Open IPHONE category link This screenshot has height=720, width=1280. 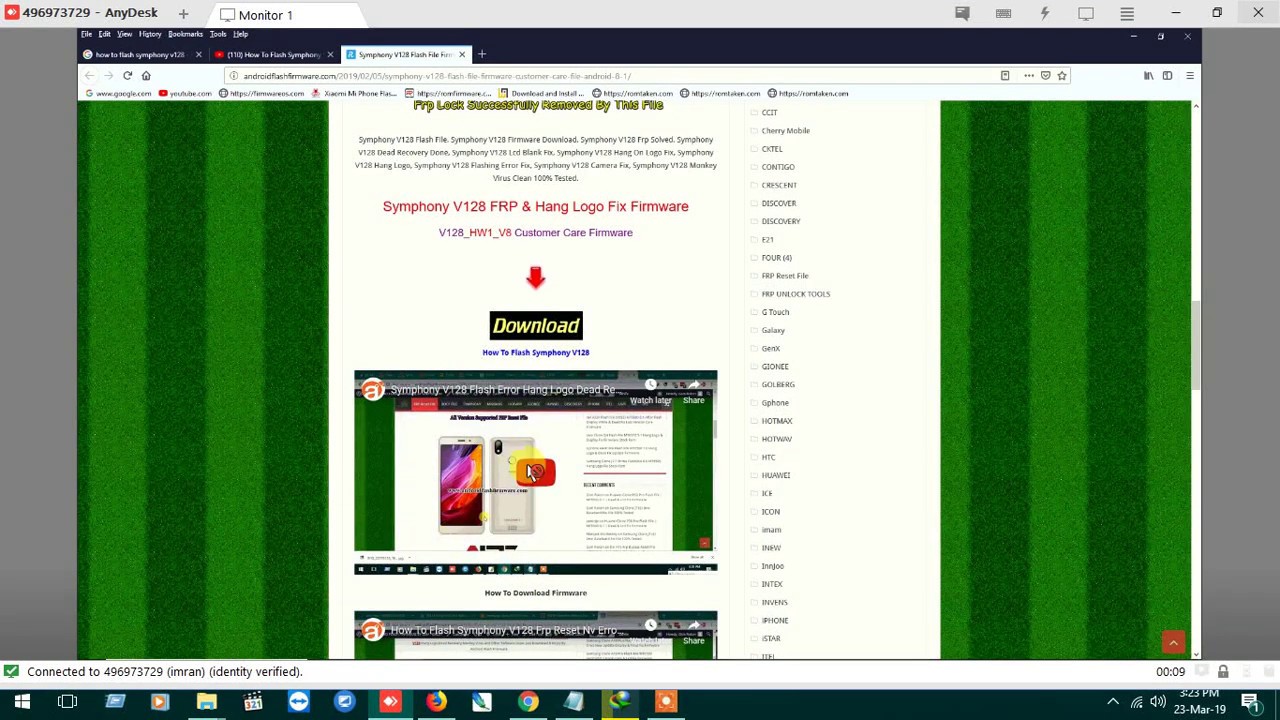(774, 620)
